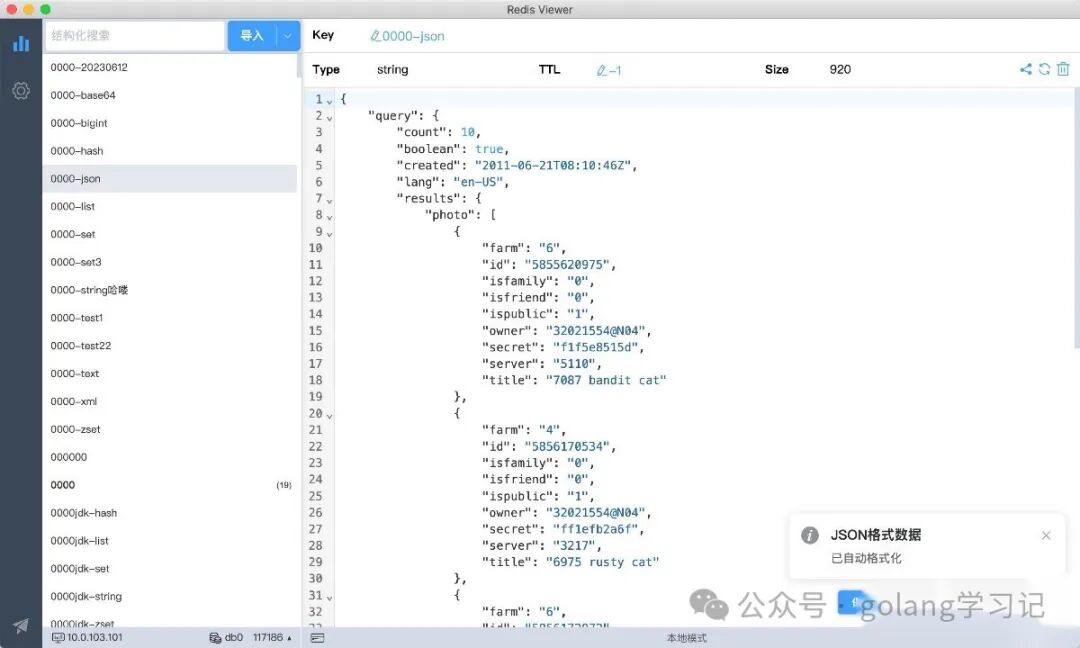The width and height of the screenshot is (1080, 648).
Task: Select key 0000-hash
Action: pyautogui.click(x=169, y=151)
